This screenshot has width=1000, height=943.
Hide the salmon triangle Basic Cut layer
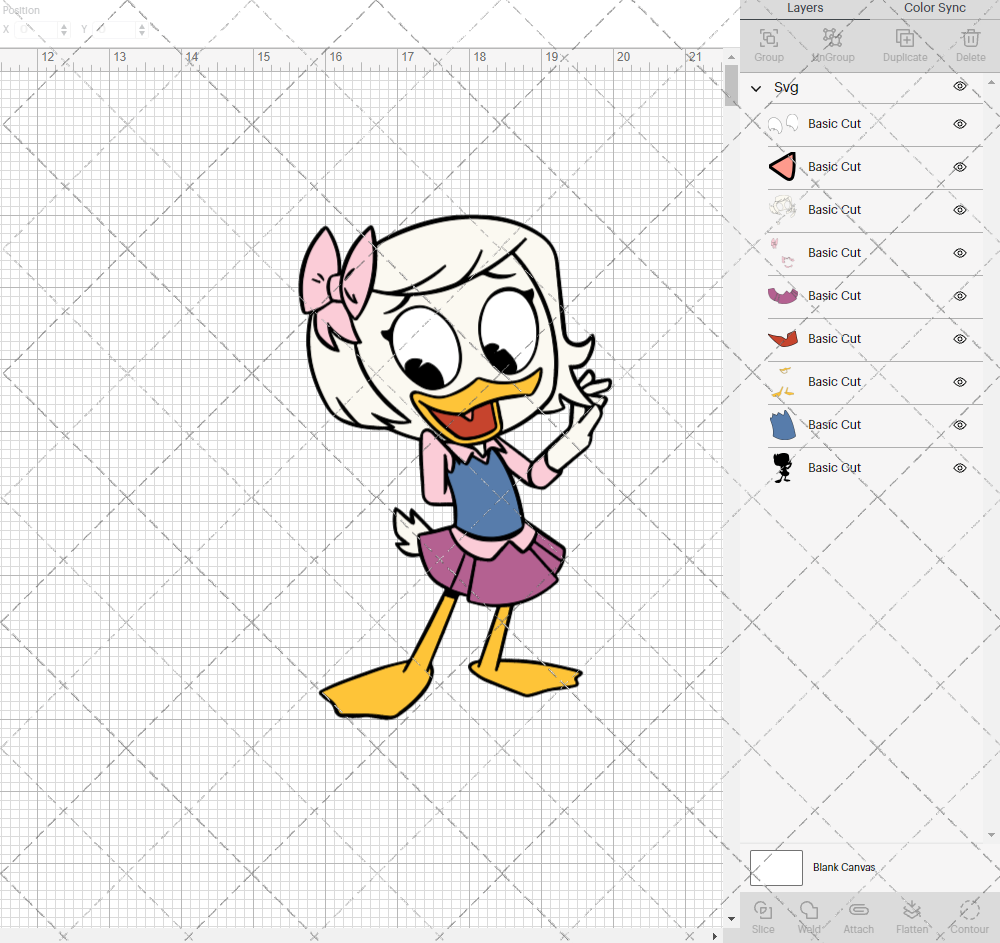click(960, 167)
